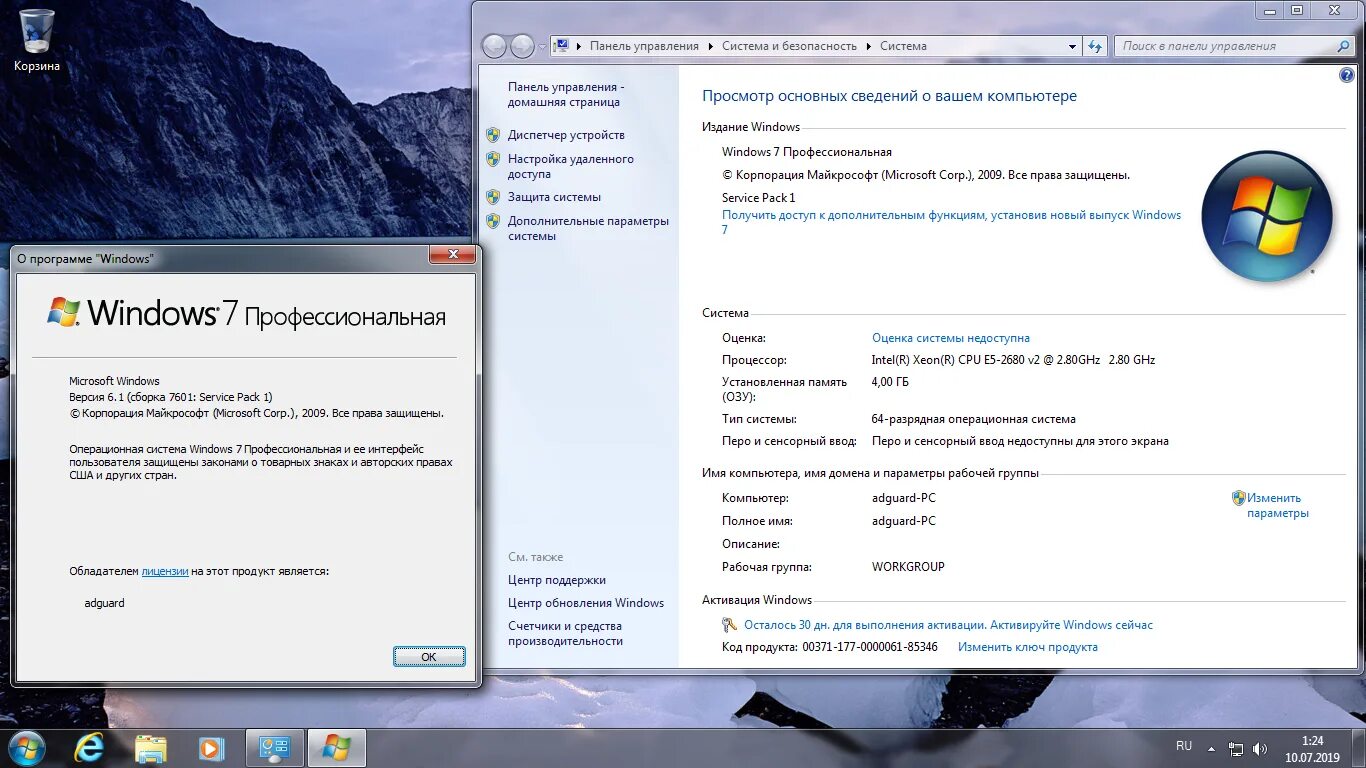Click the network icon in system tray

[x=1237, y=748]
